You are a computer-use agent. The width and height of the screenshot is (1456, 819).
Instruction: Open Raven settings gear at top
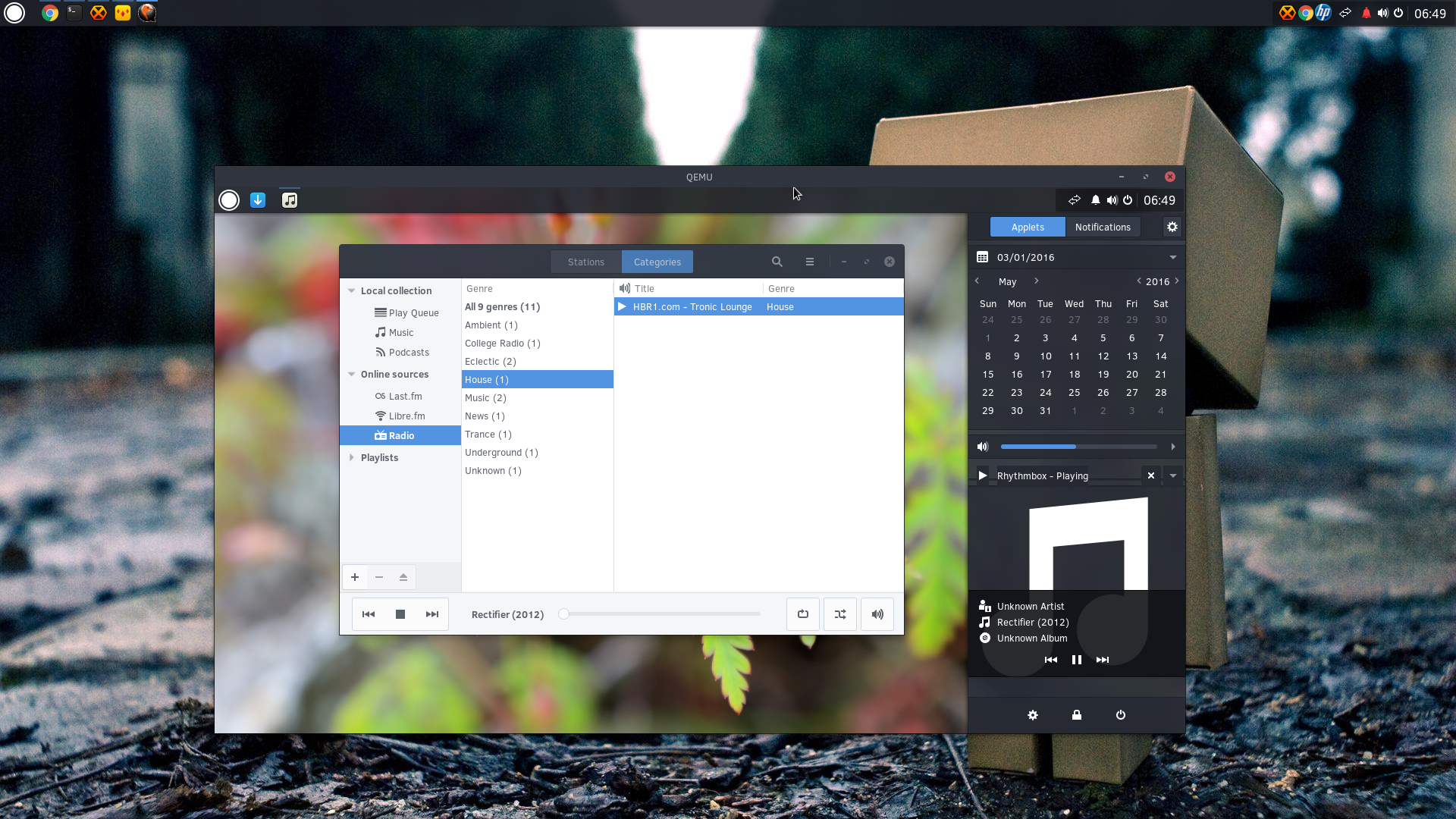click(1172, 227)
